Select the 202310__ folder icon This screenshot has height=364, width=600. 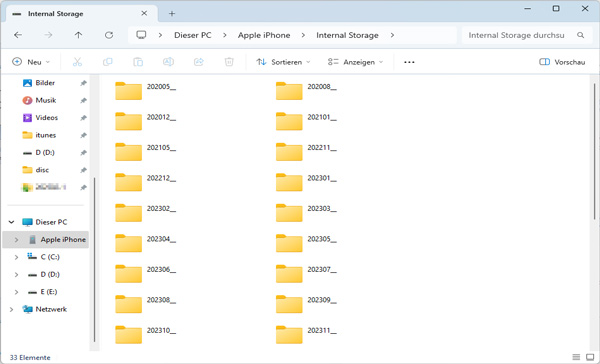pyautogui.click(x=129, y=335)
